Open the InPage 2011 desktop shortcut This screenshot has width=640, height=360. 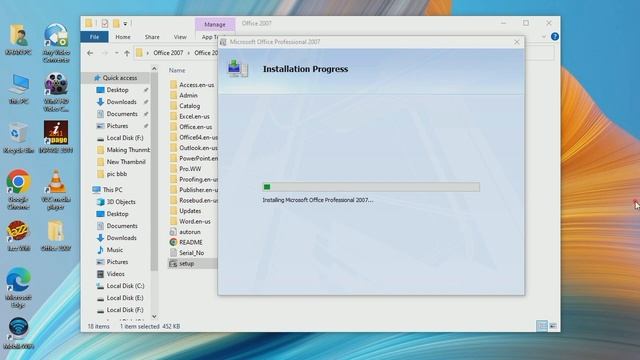coord(56,138)
